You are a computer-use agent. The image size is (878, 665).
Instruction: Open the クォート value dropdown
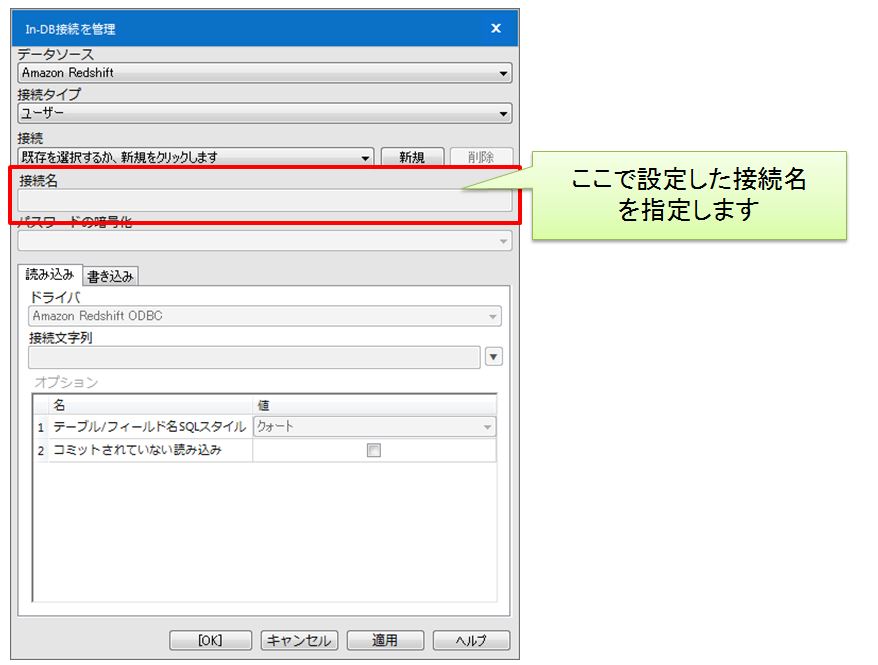click(374, 427)
